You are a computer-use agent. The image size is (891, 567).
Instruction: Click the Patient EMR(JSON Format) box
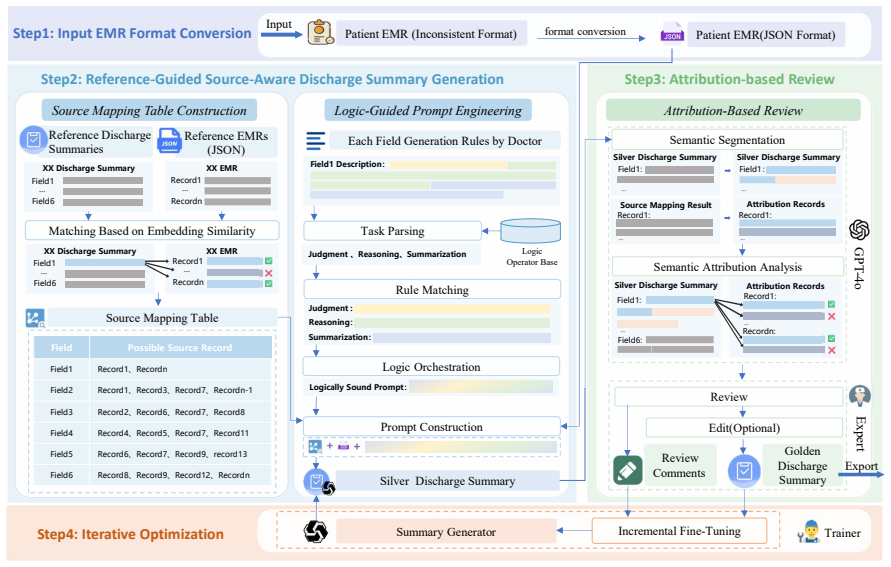coord(765,34)
